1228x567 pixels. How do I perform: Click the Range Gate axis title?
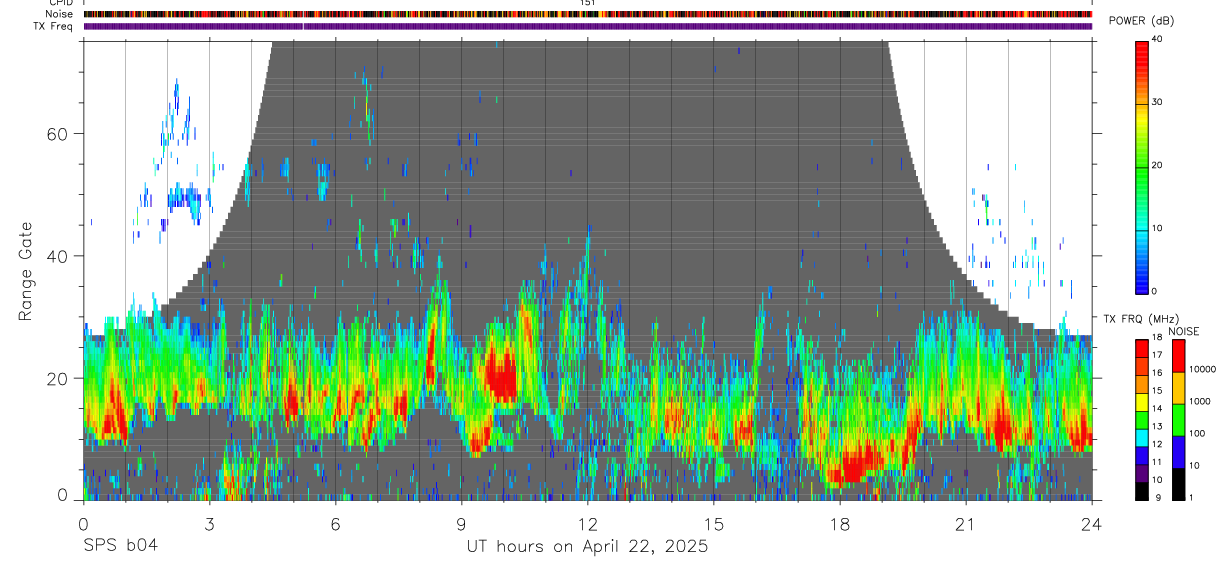[26, 270]
